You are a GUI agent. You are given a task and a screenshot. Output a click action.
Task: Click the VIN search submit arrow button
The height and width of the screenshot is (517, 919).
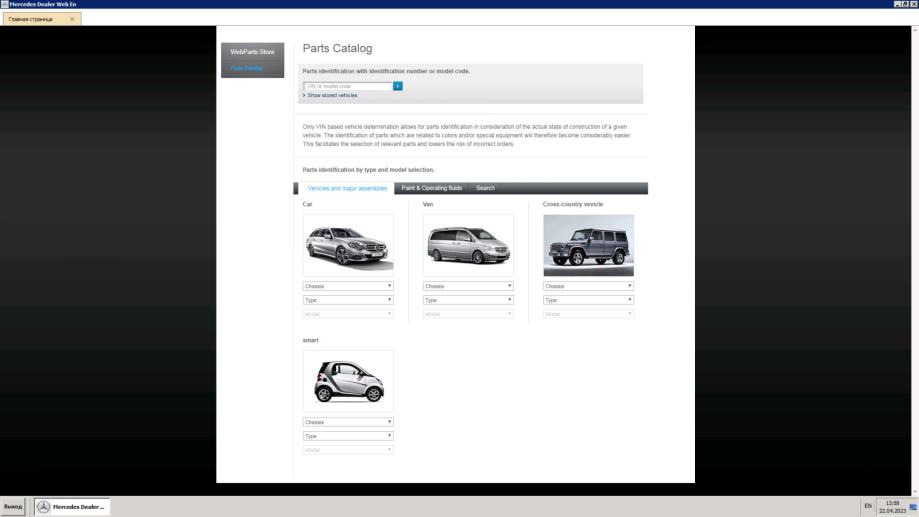[397, 86]
